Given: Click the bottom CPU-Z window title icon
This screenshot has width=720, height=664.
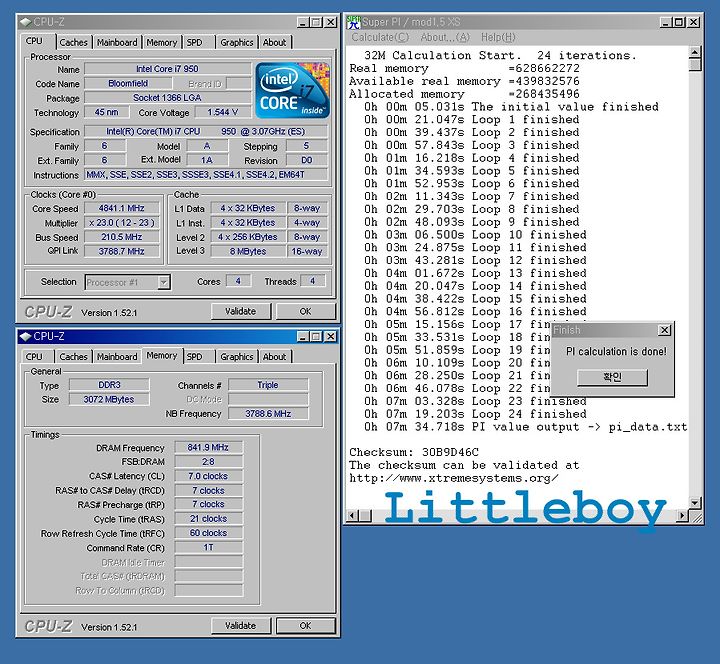Looking at the screenshot, I should pyautogui.click(x=26, y=336).
